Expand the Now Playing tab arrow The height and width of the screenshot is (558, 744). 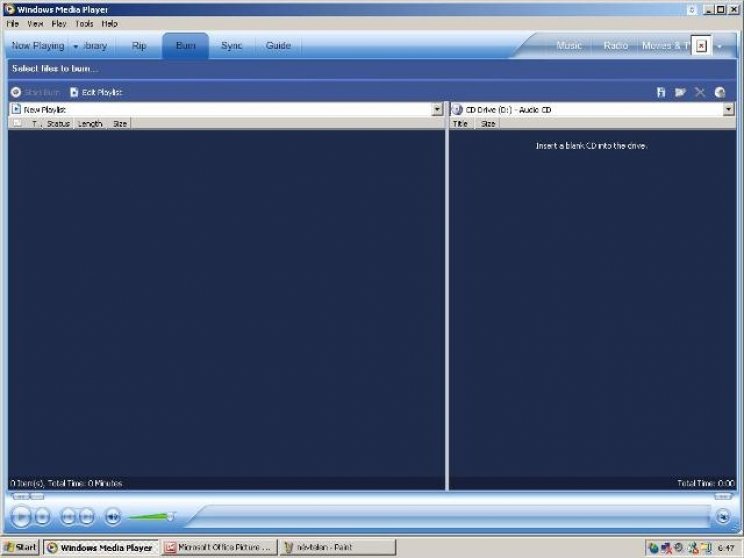pyautogui.click(x=75, y=46)
